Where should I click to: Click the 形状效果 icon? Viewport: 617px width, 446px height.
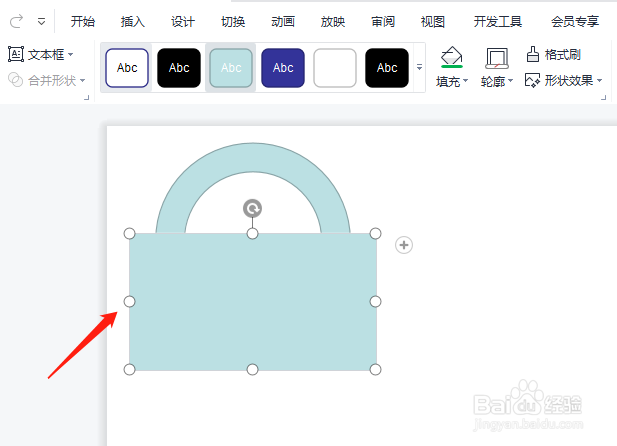[532, 80]
